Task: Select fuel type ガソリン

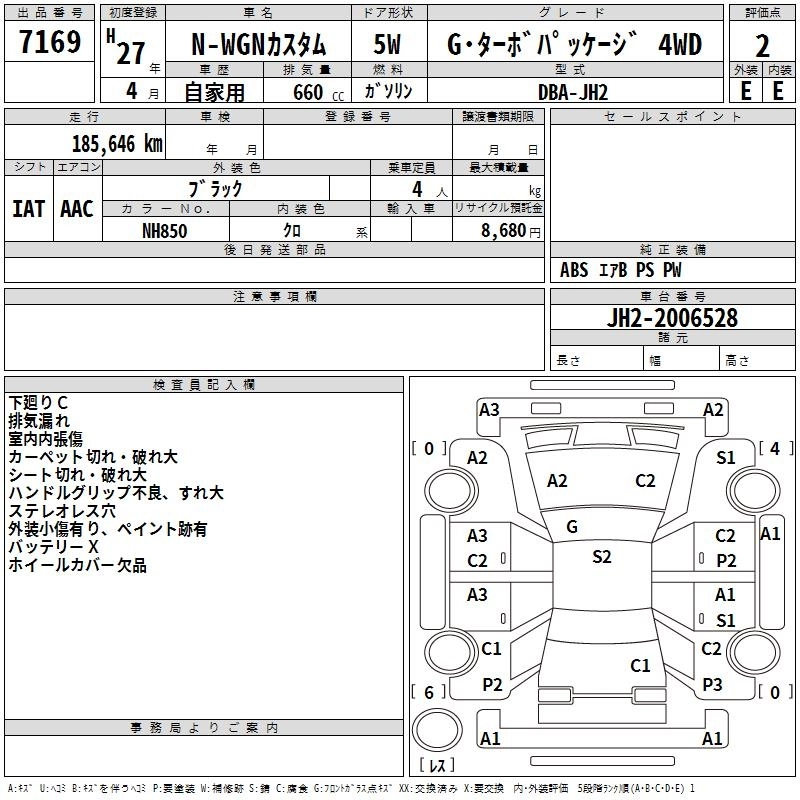Action: point(388,91)
